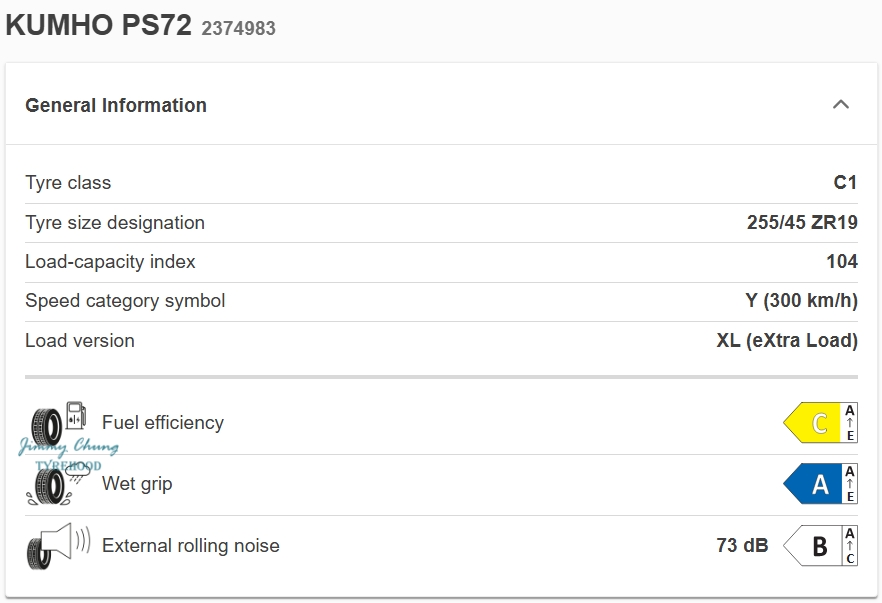Click the Load-capacity index value 104

[x=841, y=262]
